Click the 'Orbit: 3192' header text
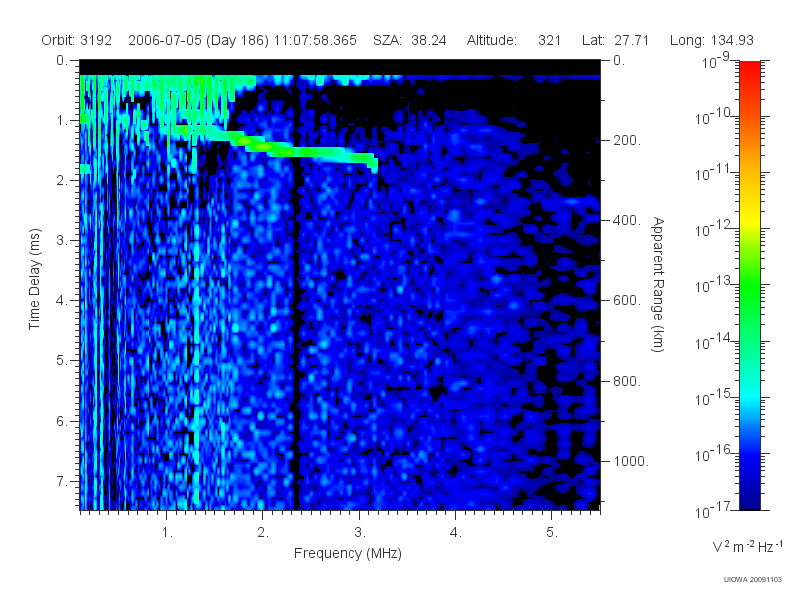The width and height of the screenshot is (800, 600). [x=77, y=40]
